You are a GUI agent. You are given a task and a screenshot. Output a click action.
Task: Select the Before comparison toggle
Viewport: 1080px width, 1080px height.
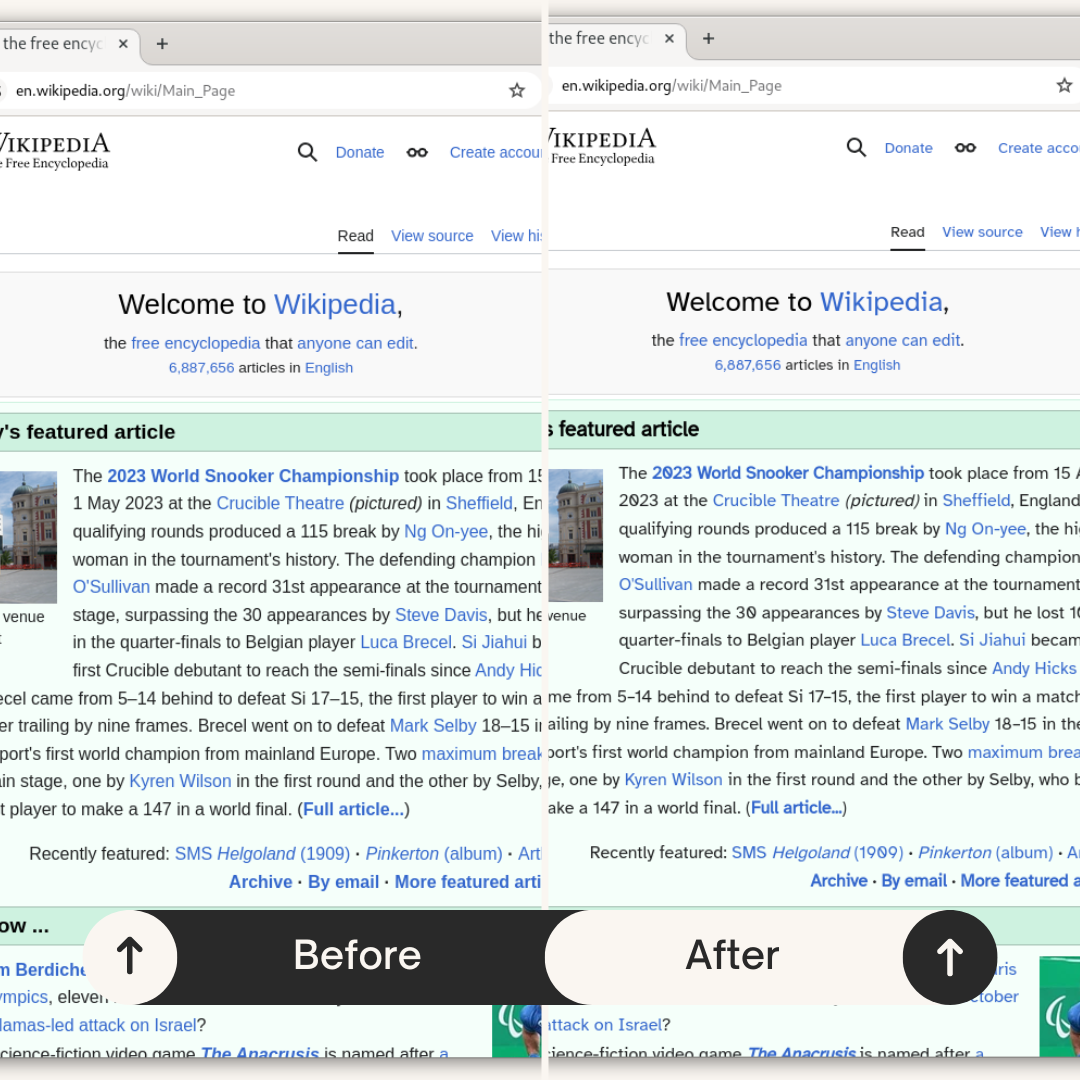click(x=357, y=955)
